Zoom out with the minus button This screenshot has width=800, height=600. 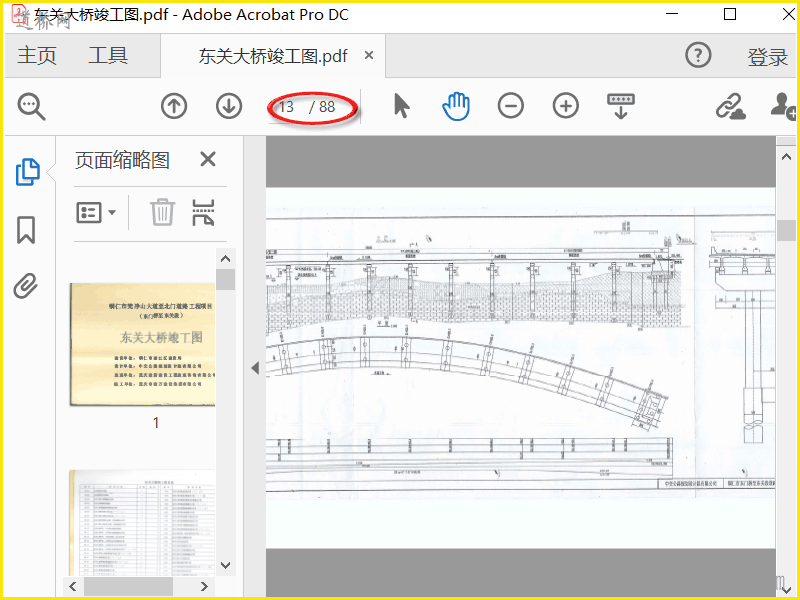point(511,106)
